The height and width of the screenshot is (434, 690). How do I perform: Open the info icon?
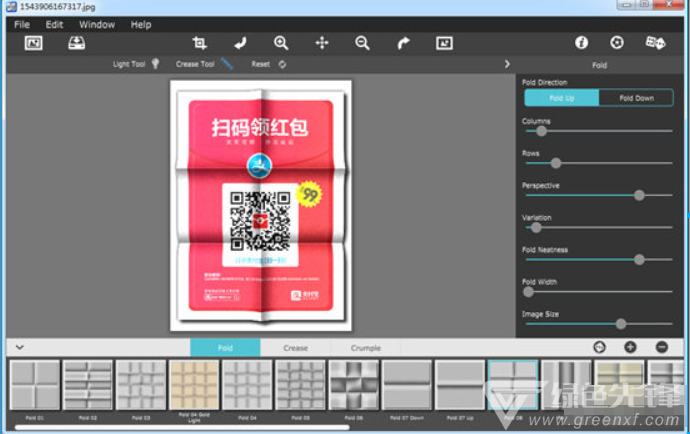(582, 42)
